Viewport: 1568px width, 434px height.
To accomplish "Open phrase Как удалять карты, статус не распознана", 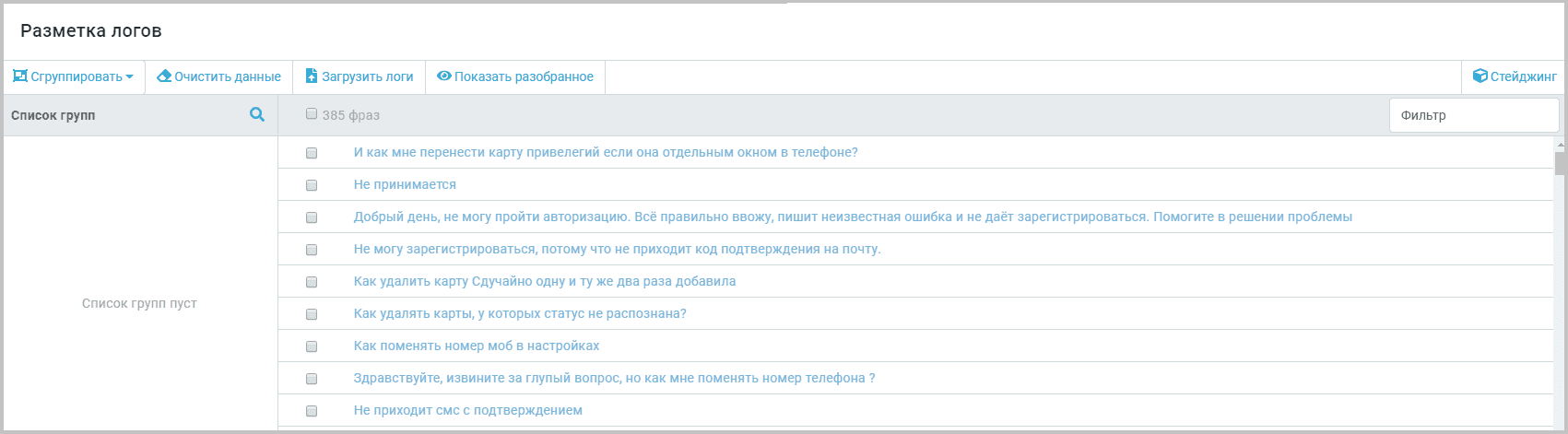I will point(520,313).
